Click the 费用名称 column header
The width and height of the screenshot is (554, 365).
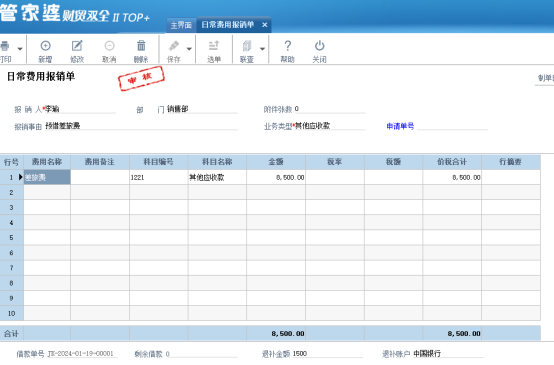pos(47,162)
